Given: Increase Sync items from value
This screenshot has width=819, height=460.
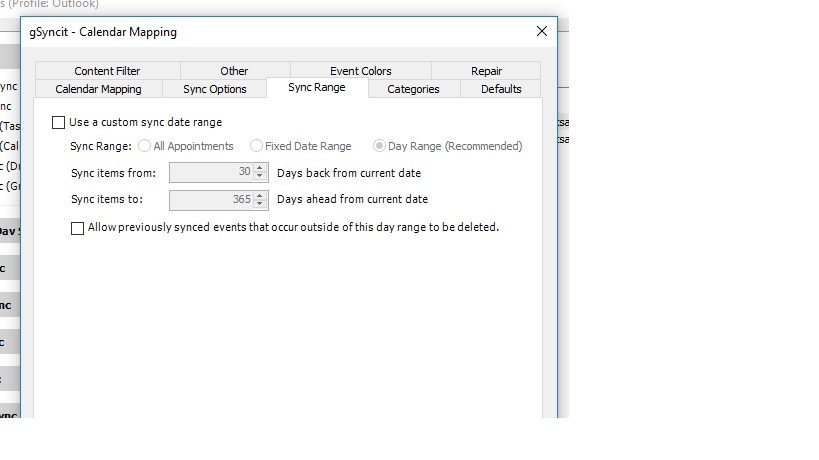Looking at the screenshot, I should coord(260,168).
